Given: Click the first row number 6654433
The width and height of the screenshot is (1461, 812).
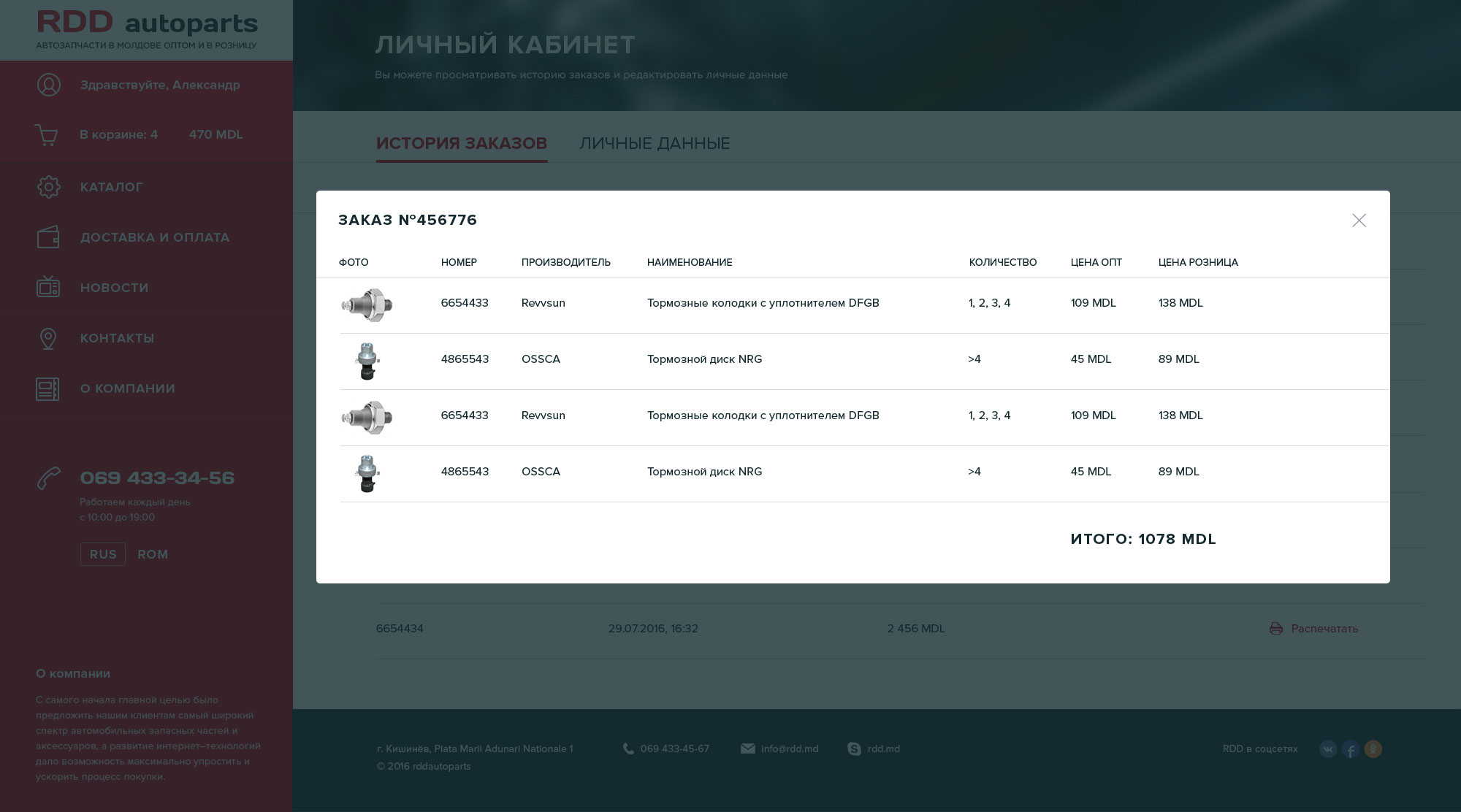Looking at the screenshot, I should coord(465,303).
